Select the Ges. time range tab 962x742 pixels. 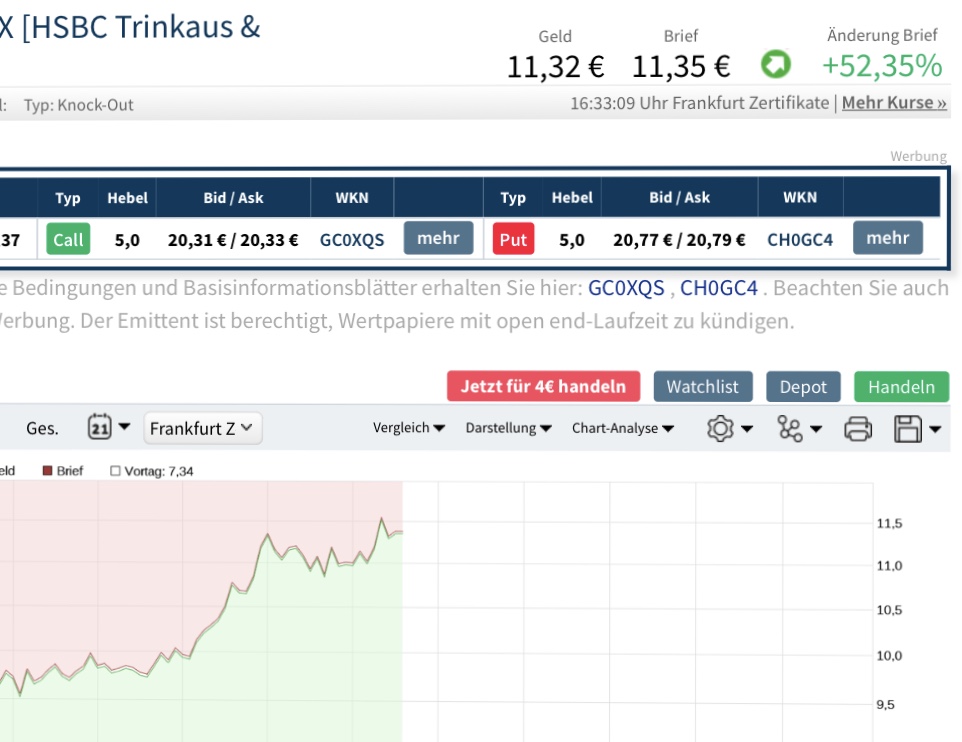point(42,428)
